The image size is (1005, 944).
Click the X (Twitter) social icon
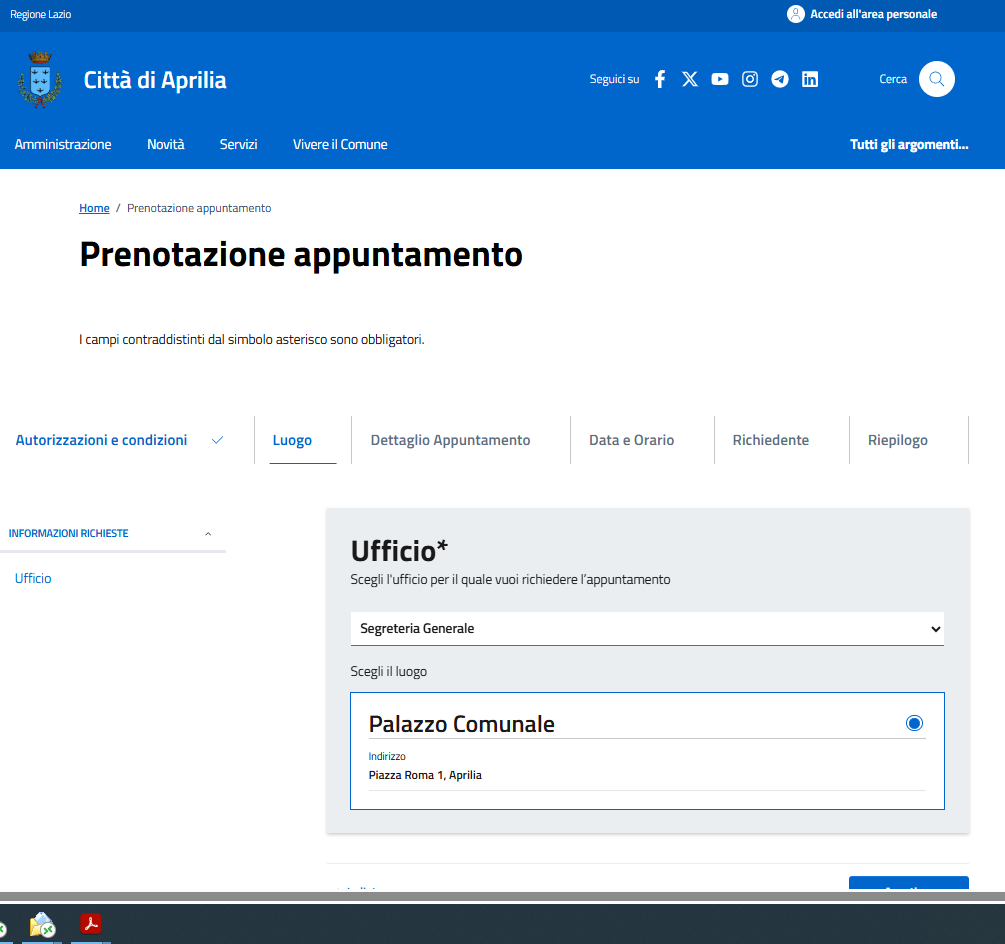(x=690, y=80)
